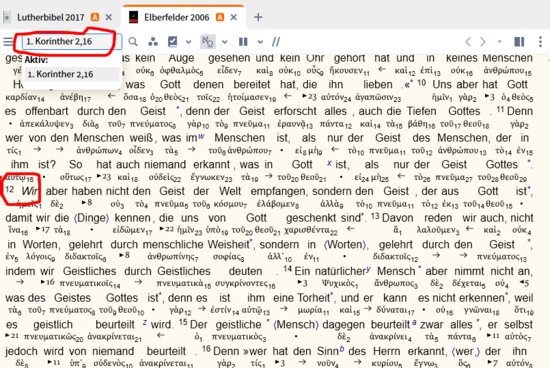Expand the interlinear options dropdown arrow

(225, 42)
